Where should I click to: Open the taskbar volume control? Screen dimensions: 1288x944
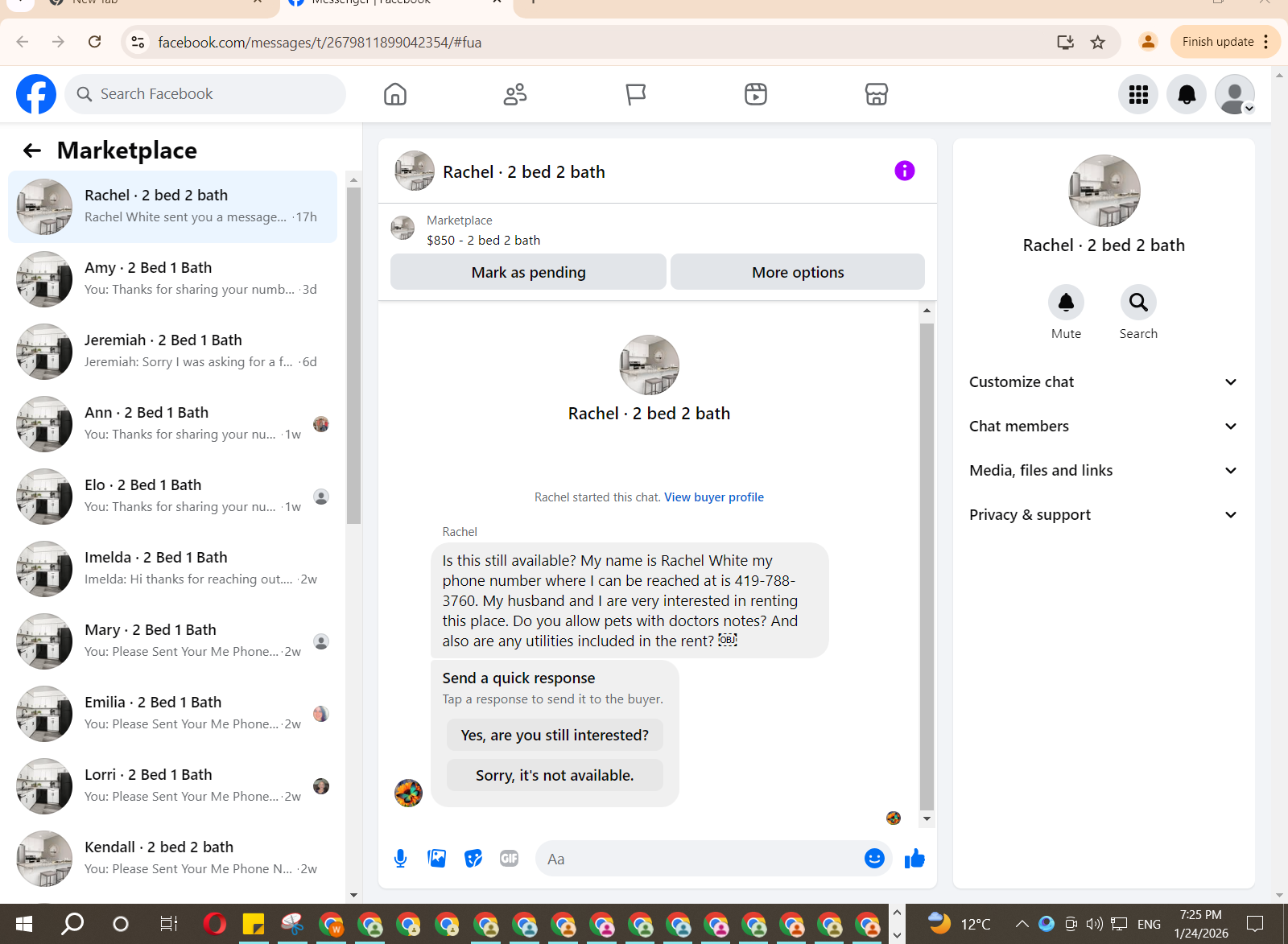(x=1094, y=924)
